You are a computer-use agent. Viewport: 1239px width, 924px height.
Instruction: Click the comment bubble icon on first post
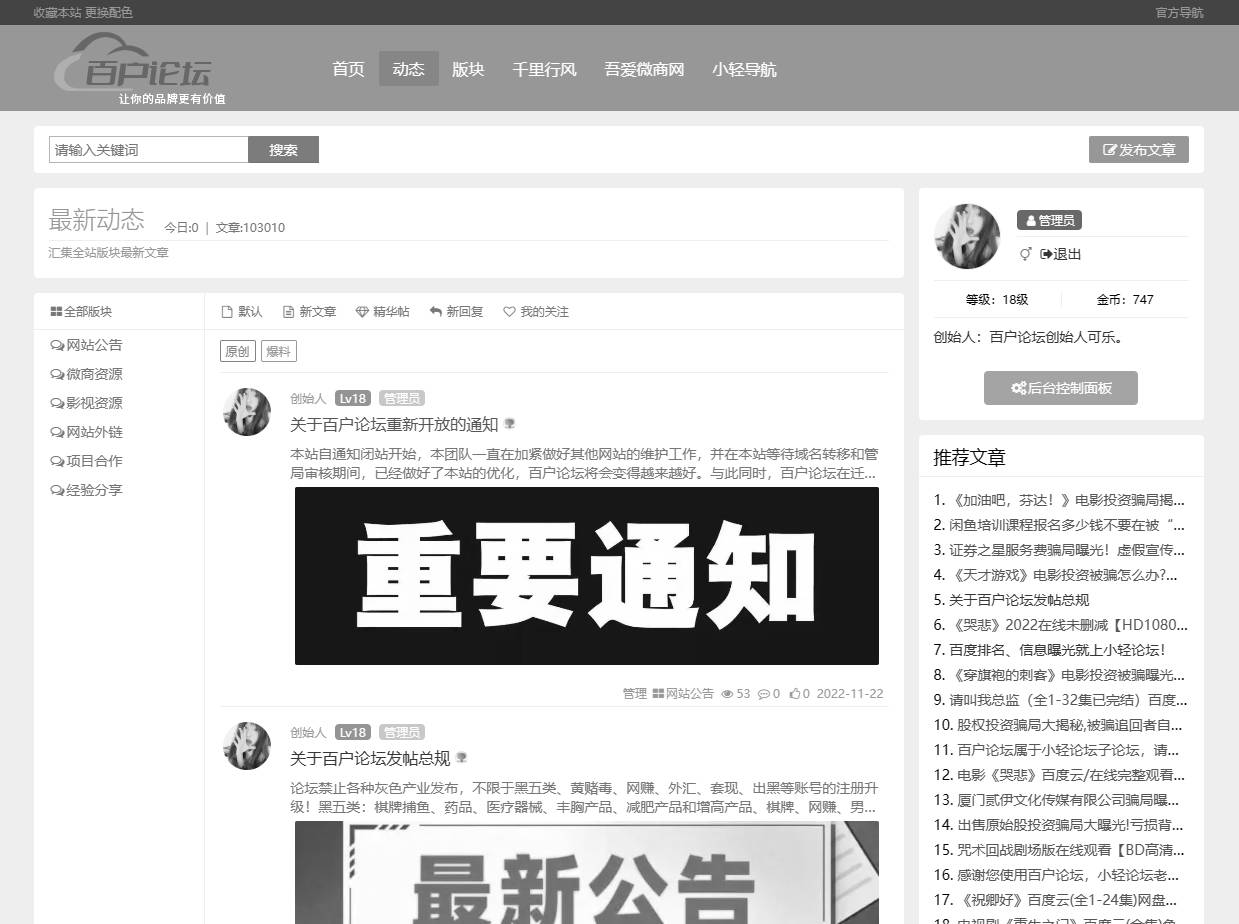point(764,694)
